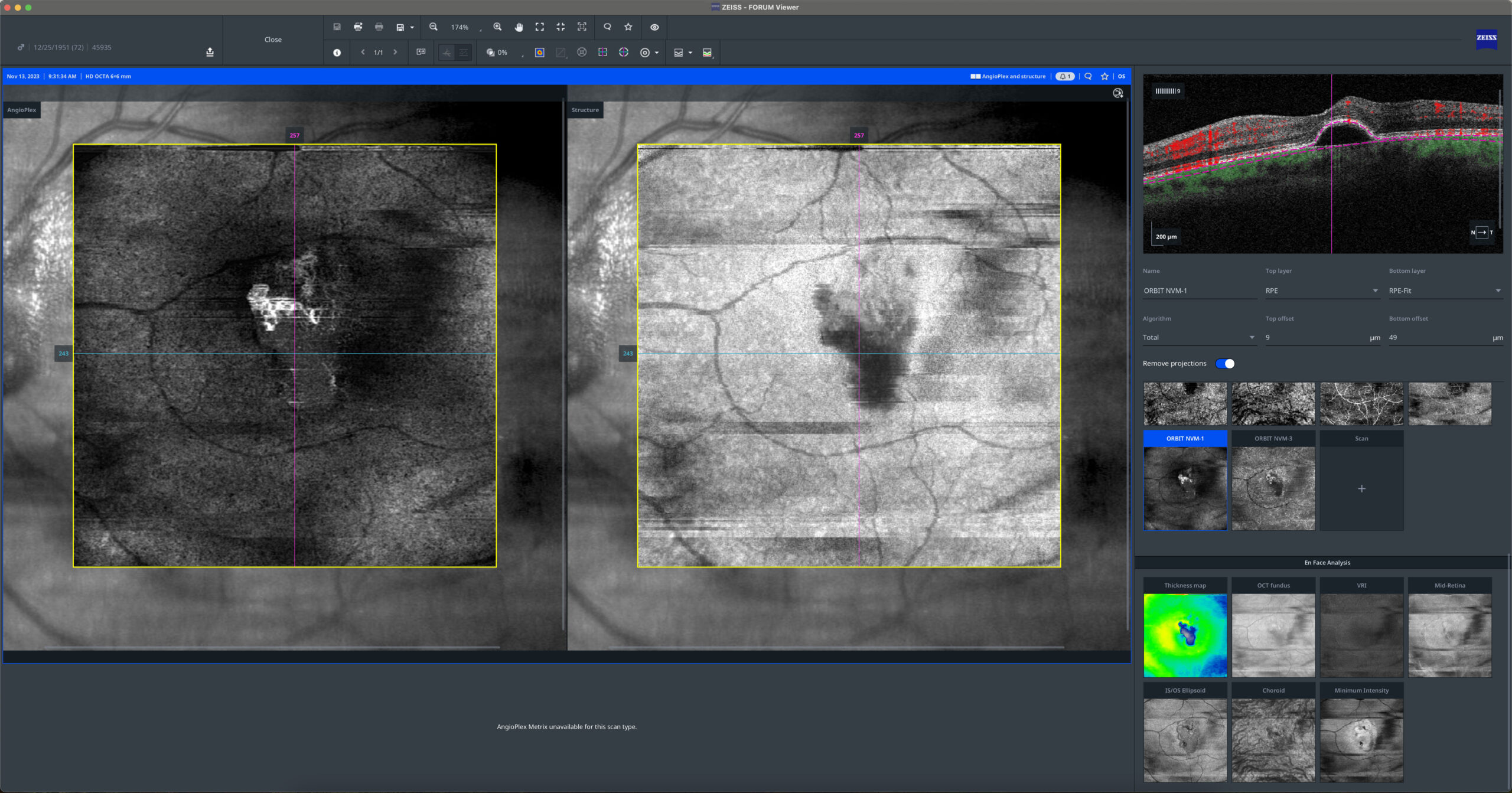Click the Structure image label
Screen dimensions: 1512x793
pos(585,110)
